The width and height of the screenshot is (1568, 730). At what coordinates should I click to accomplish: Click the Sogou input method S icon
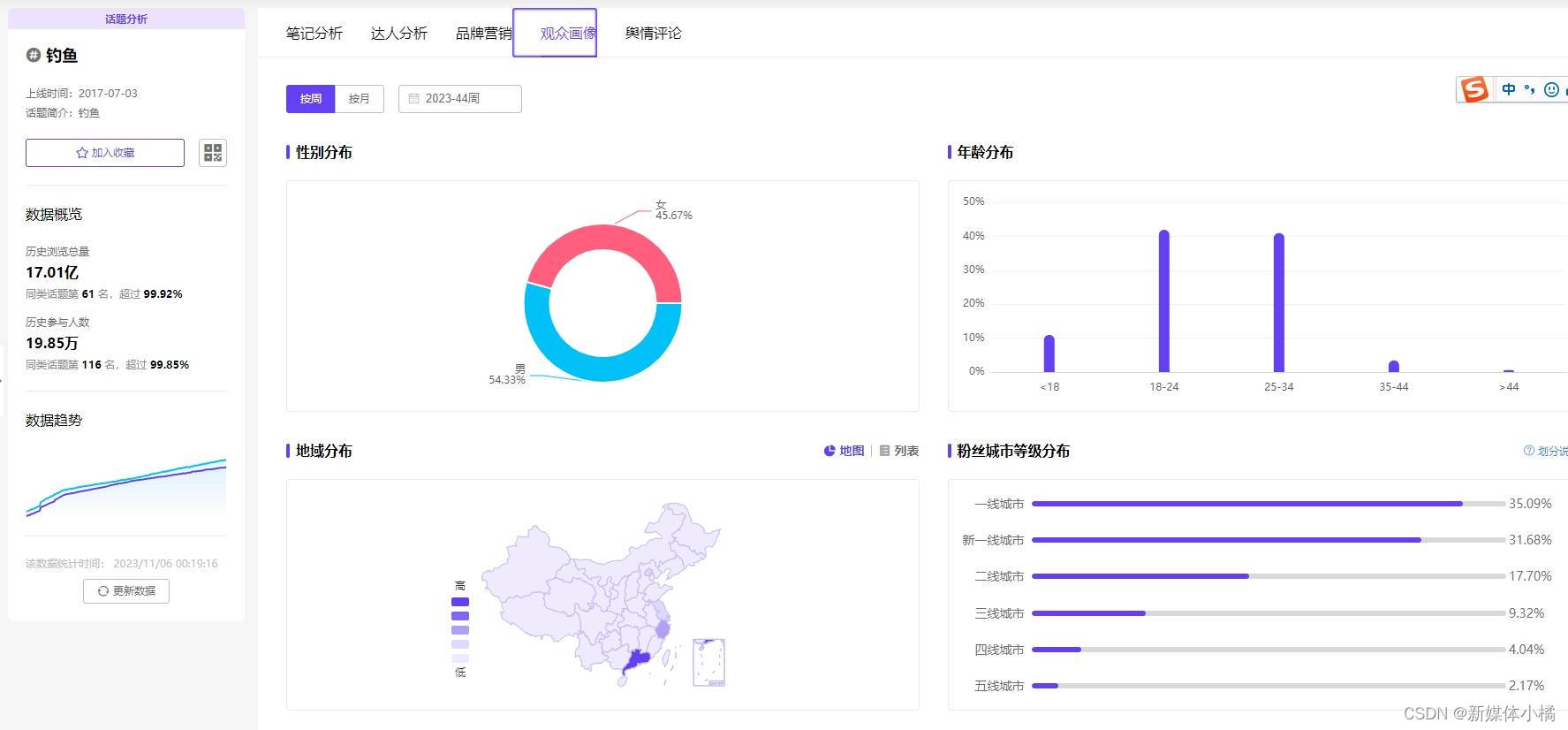tap(1473, 89)
